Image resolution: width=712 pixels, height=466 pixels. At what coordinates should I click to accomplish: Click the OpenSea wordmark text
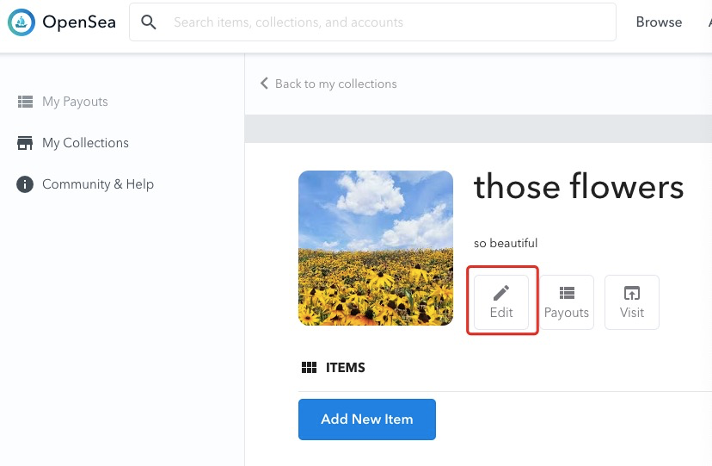79,22
